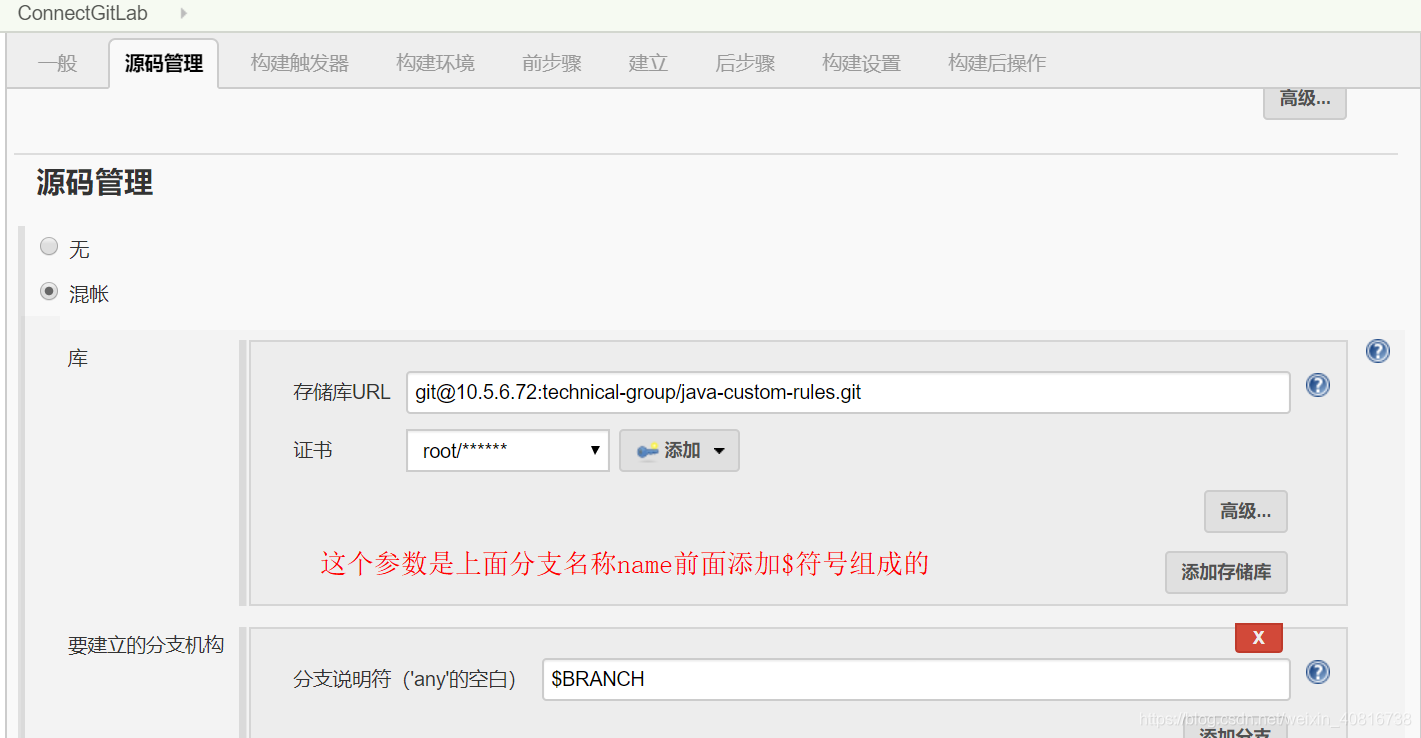
Task: Click the $BRANCH branch specifier field
Action: tap(916, 679)
